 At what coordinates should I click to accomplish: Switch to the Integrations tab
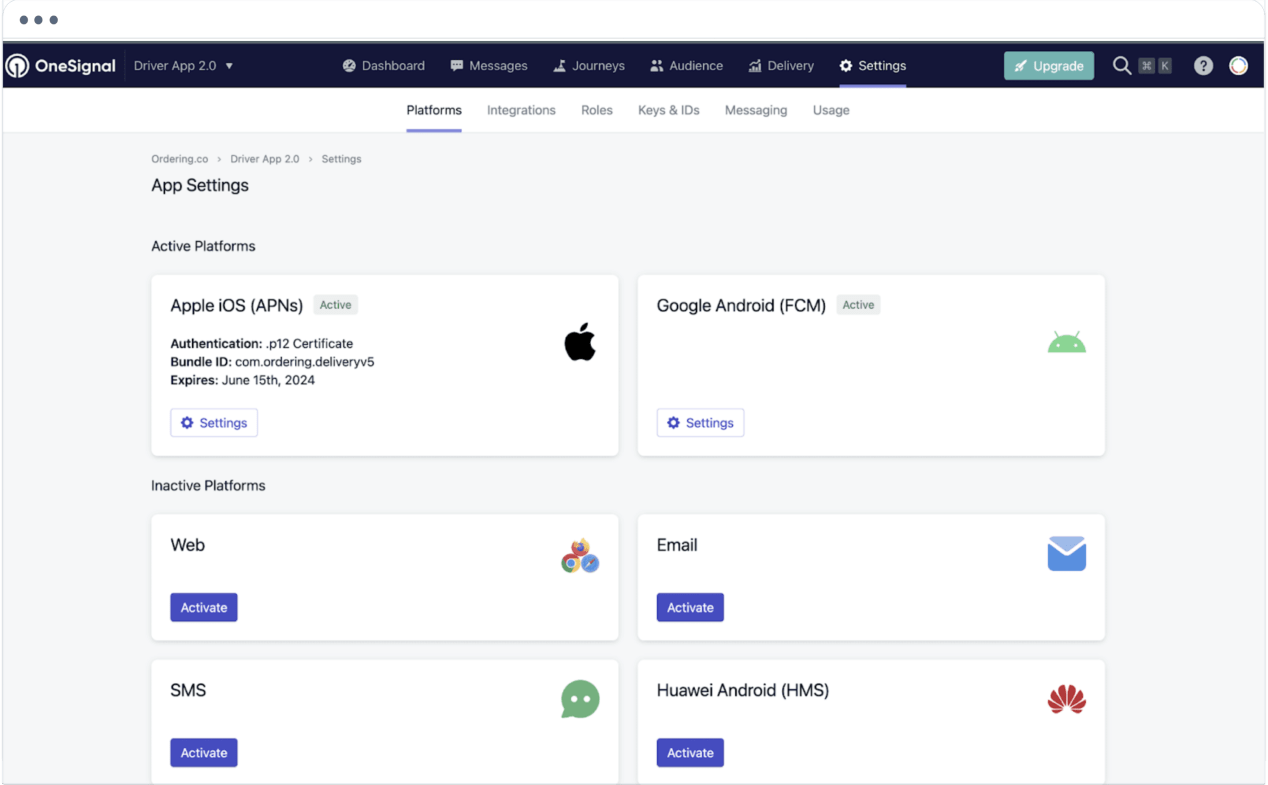pos(521,110)
